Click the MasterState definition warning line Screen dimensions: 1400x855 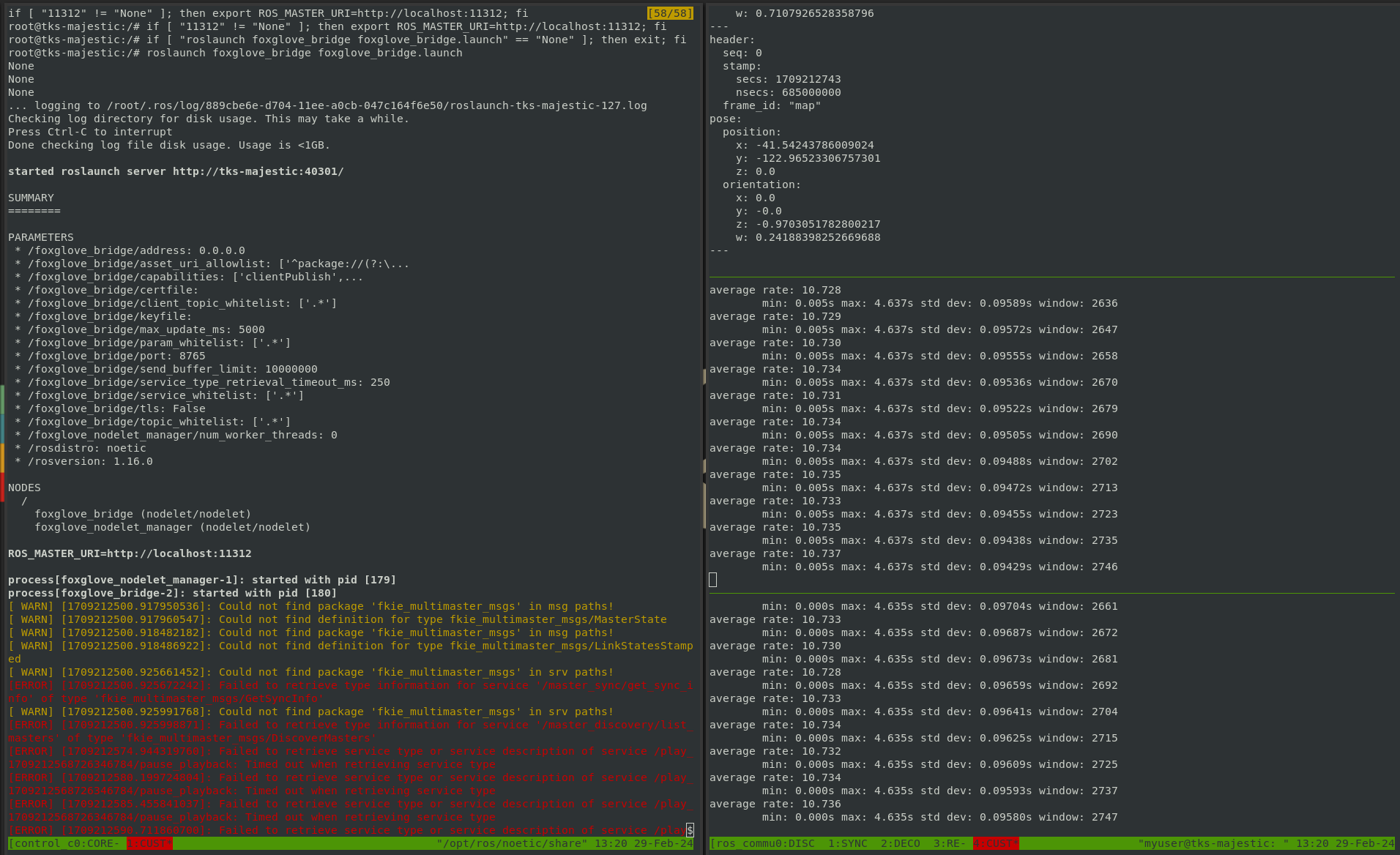[338, 619]
